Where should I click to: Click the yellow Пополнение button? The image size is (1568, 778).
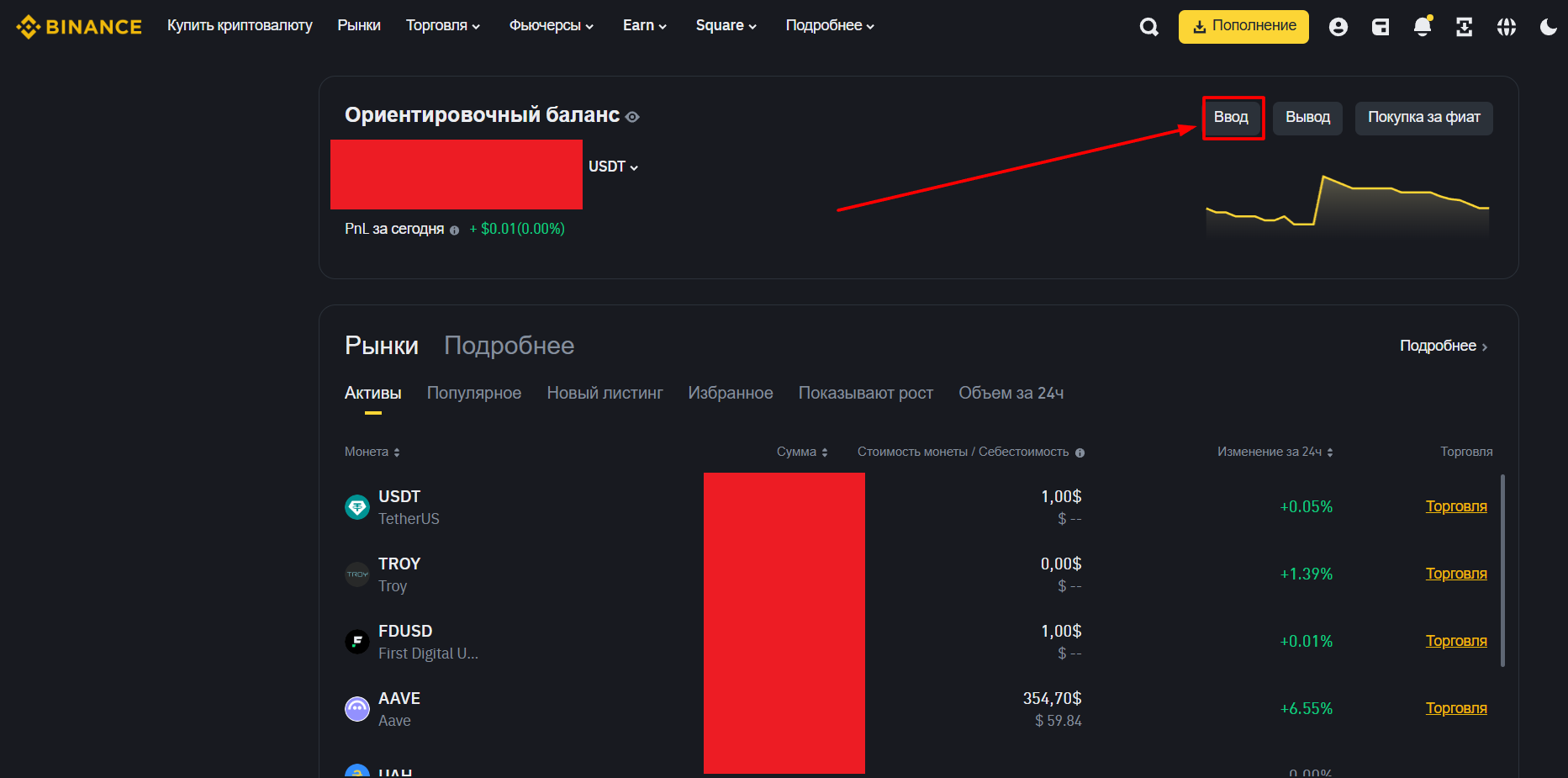(x=1243, y=27)
